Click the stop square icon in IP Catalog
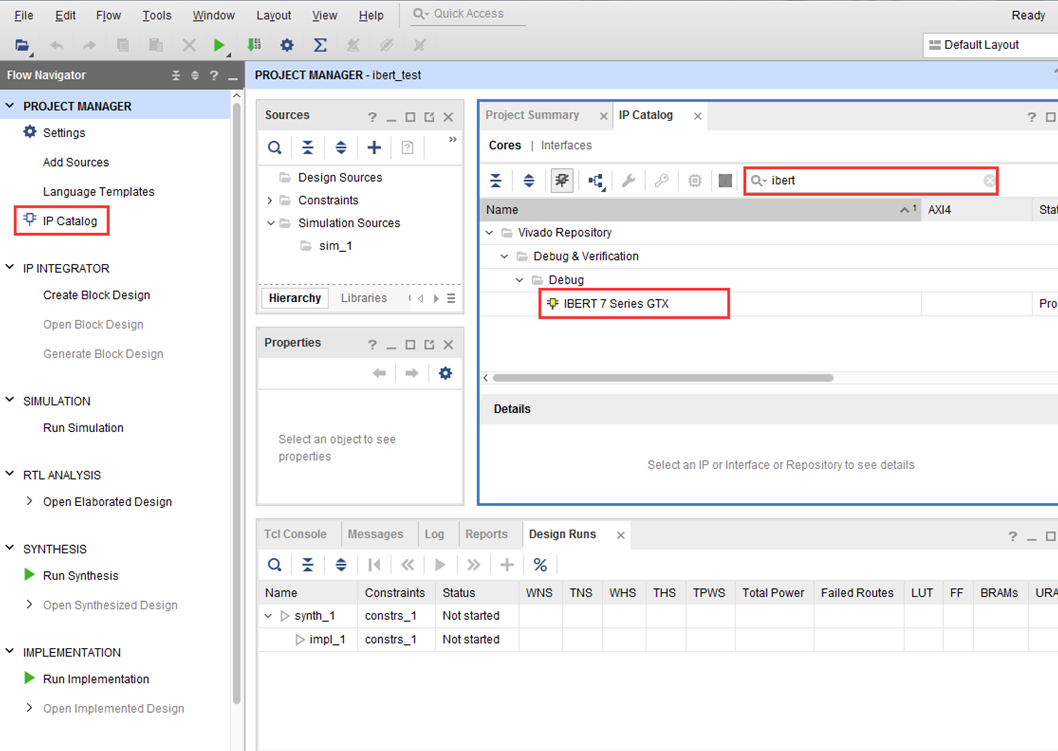The width and height of the screenshot is (1058, 751). coord(725,180)
